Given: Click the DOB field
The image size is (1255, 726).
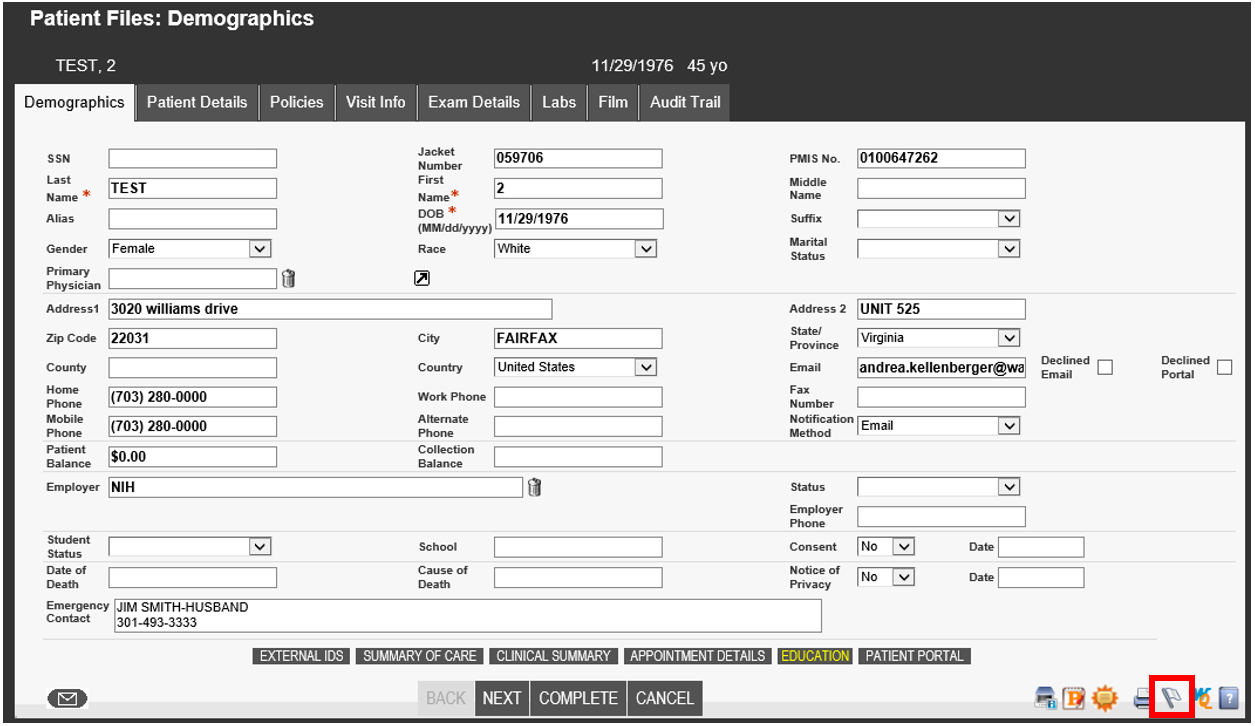Looking at the screenshot, I should (578, 219).
